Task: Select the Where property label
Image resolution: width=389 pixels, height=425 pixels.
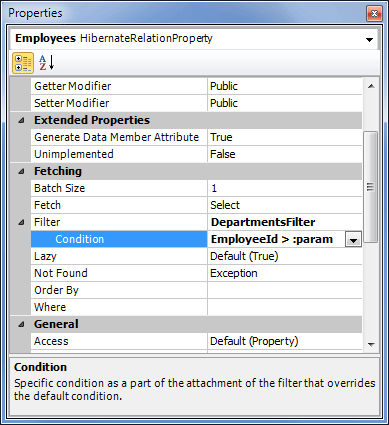Action: click(50, 307)
